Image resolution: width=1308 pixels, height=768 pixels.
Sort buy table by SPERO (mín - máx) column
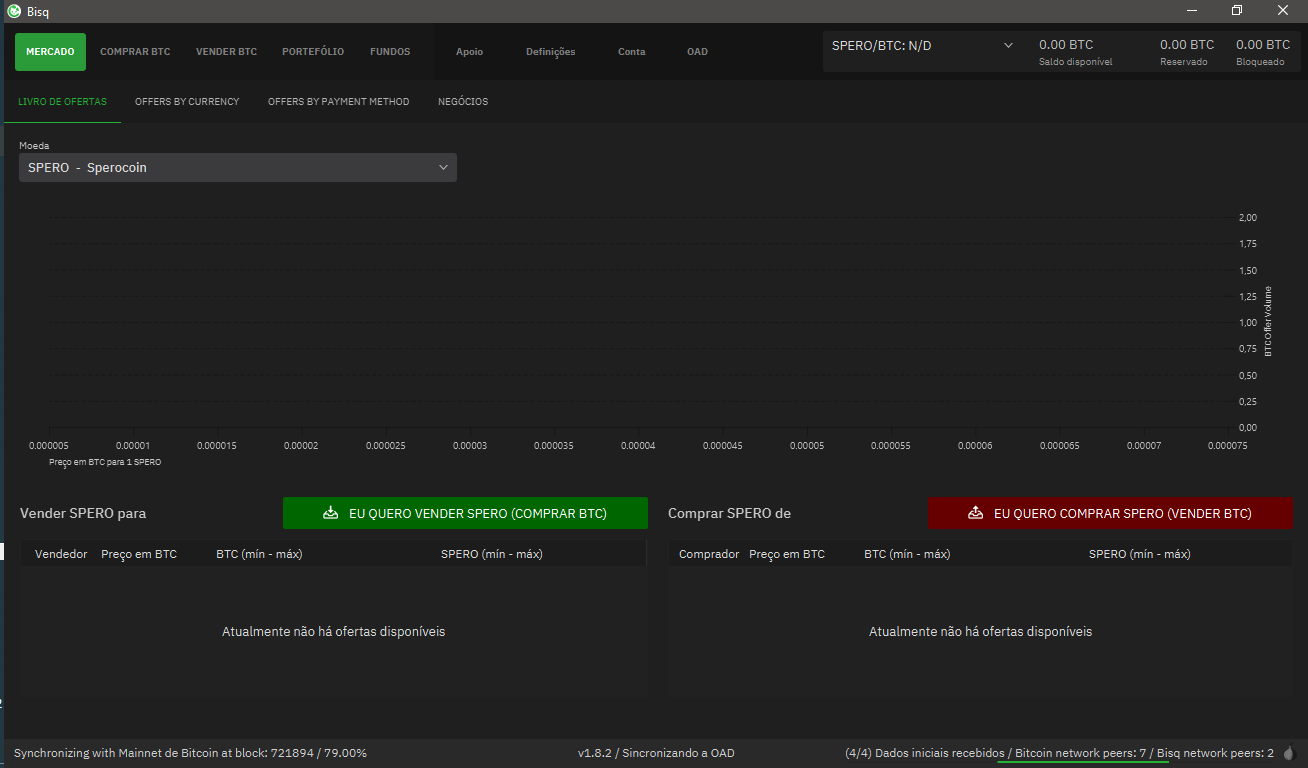coord(1139,554)
